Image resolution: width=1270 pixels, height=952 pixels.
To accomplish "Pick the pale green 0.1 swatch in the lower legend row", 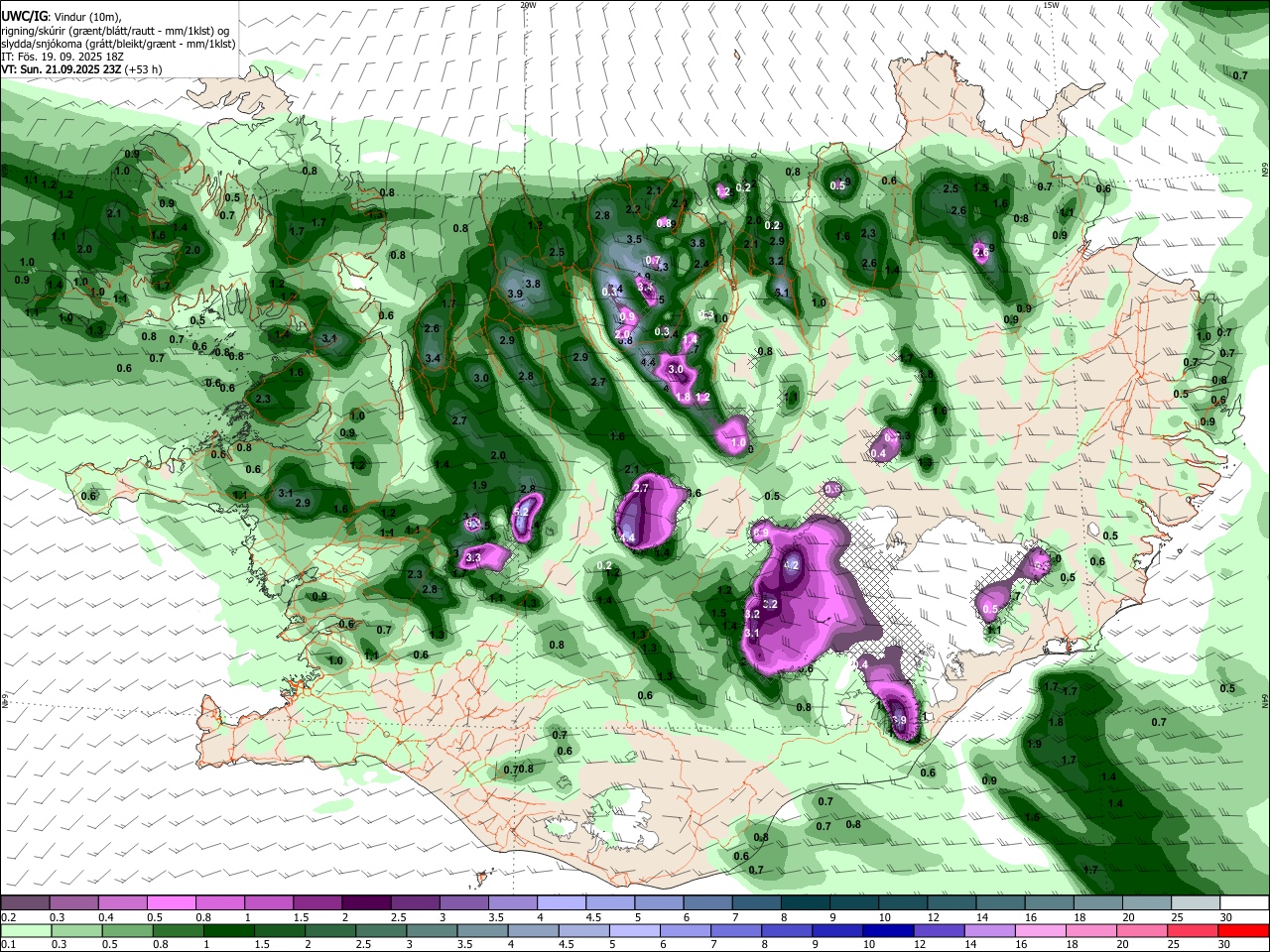I will [x=27, y=931].
